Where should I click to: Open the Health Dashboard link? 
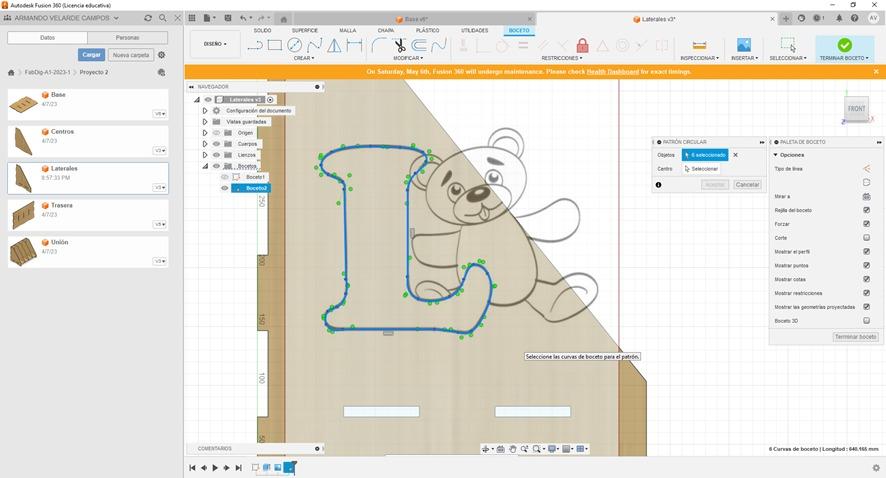[613, 72]
